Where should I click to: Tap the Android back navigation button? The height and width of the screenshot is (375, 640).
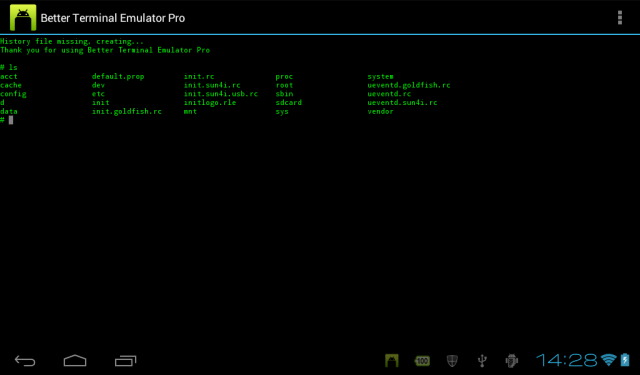(x=25, y=361)
